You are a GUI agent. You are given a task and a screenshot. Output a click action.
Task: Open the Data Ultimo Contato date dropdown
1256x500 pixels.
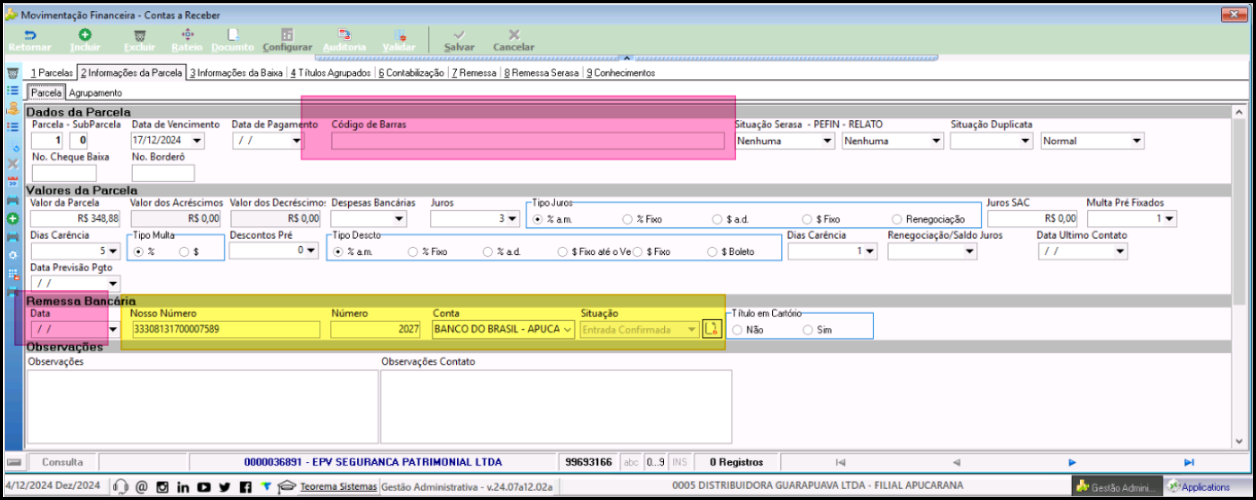tap(1119, 251)
